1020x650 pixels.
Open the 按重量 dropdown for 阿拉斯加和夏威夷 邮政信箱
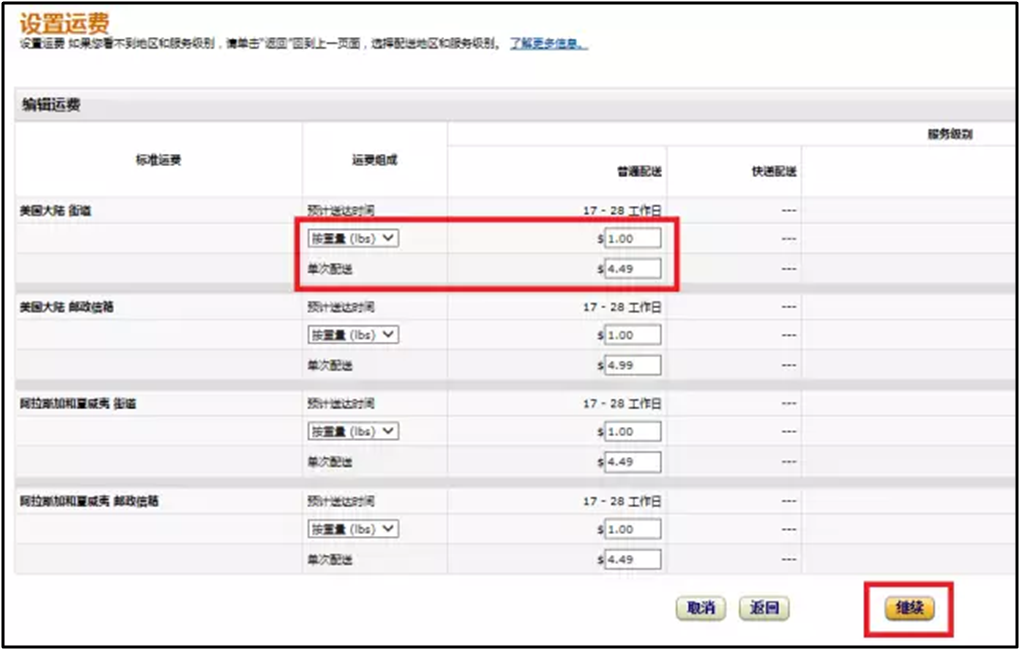click(352, 528)
